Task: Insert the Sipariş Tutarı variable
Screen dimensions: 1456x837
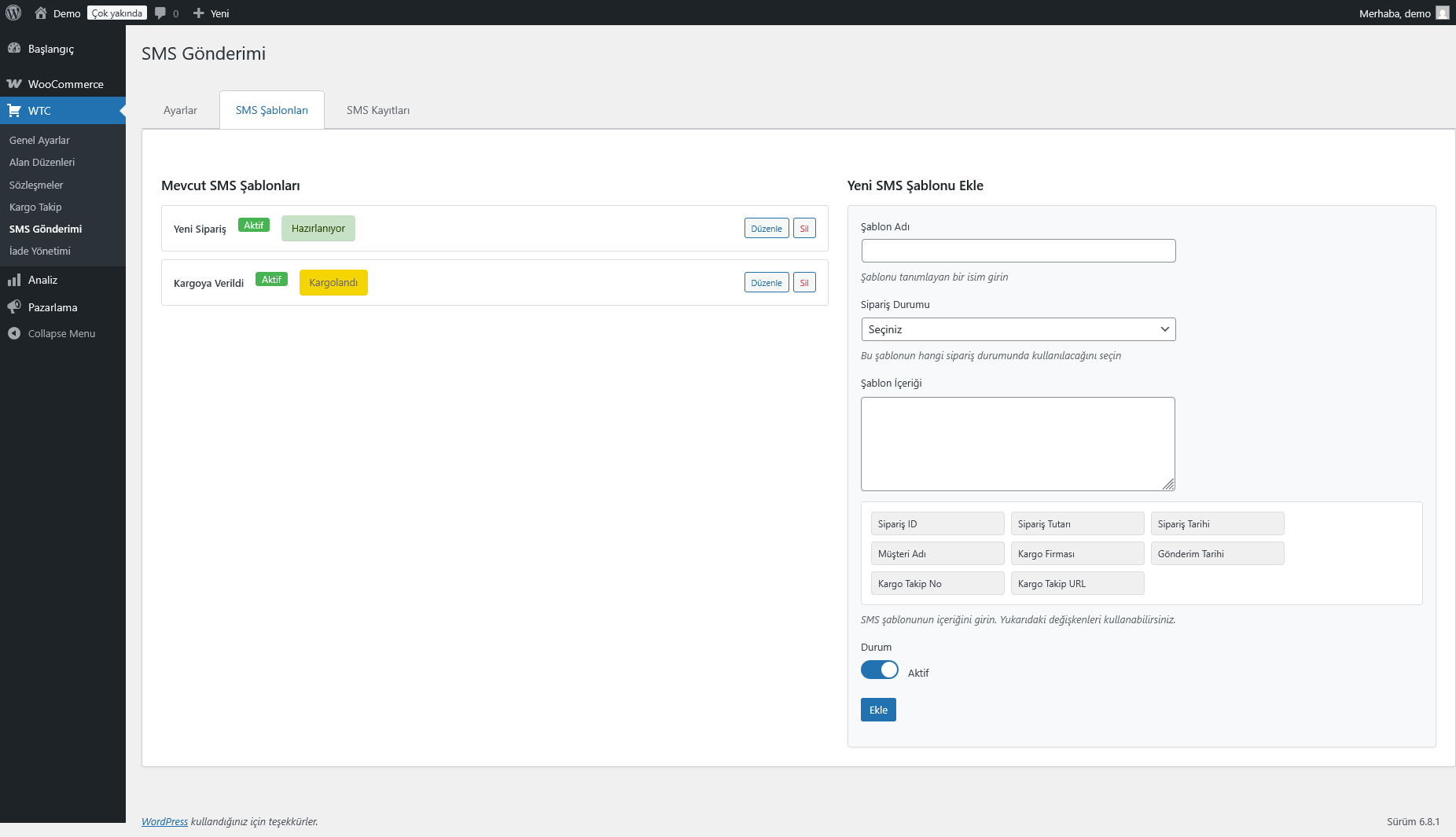Action: click(x=1077, y=523)
